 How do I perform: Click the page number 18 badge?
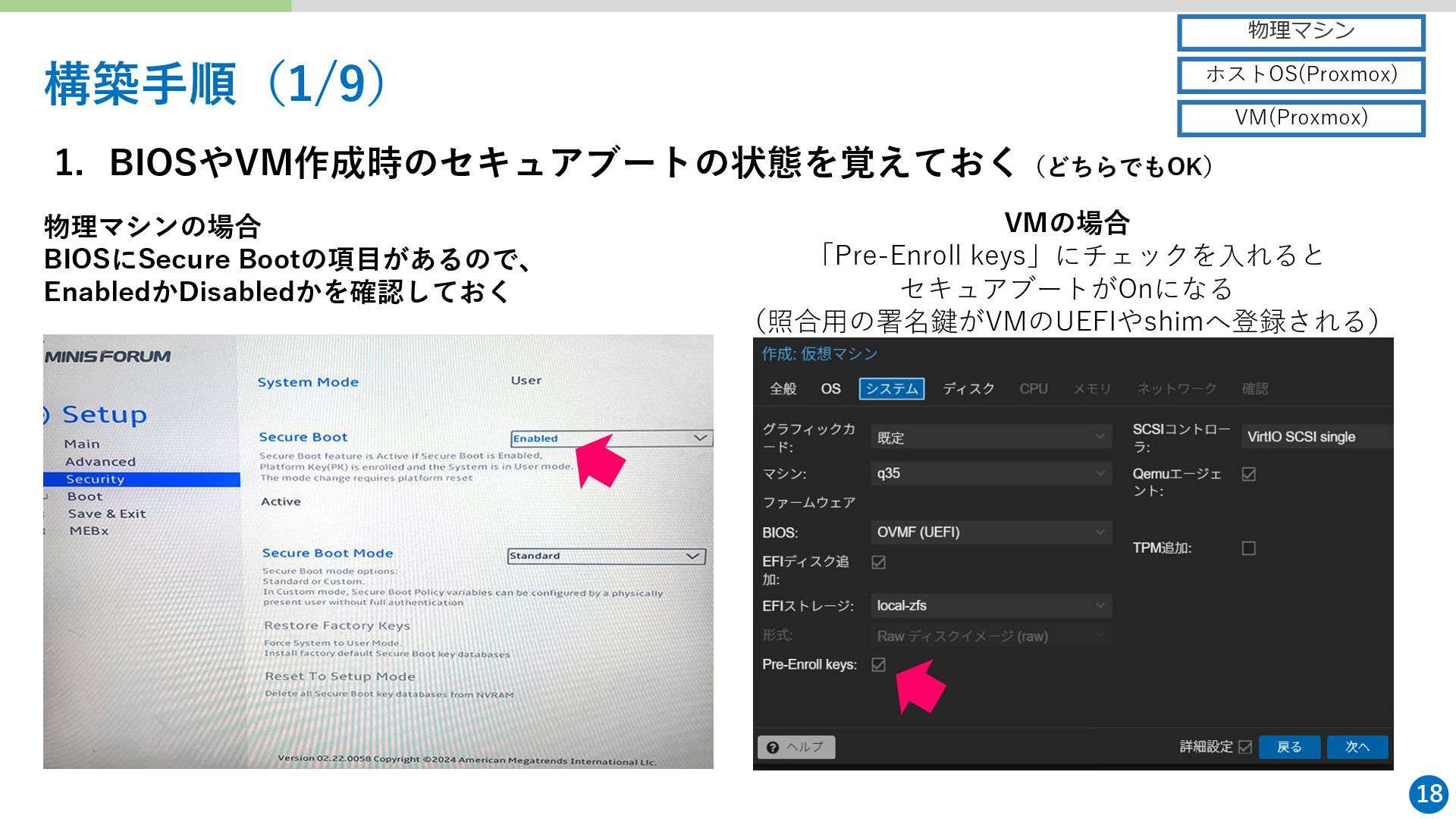(x=1429, y=793)
